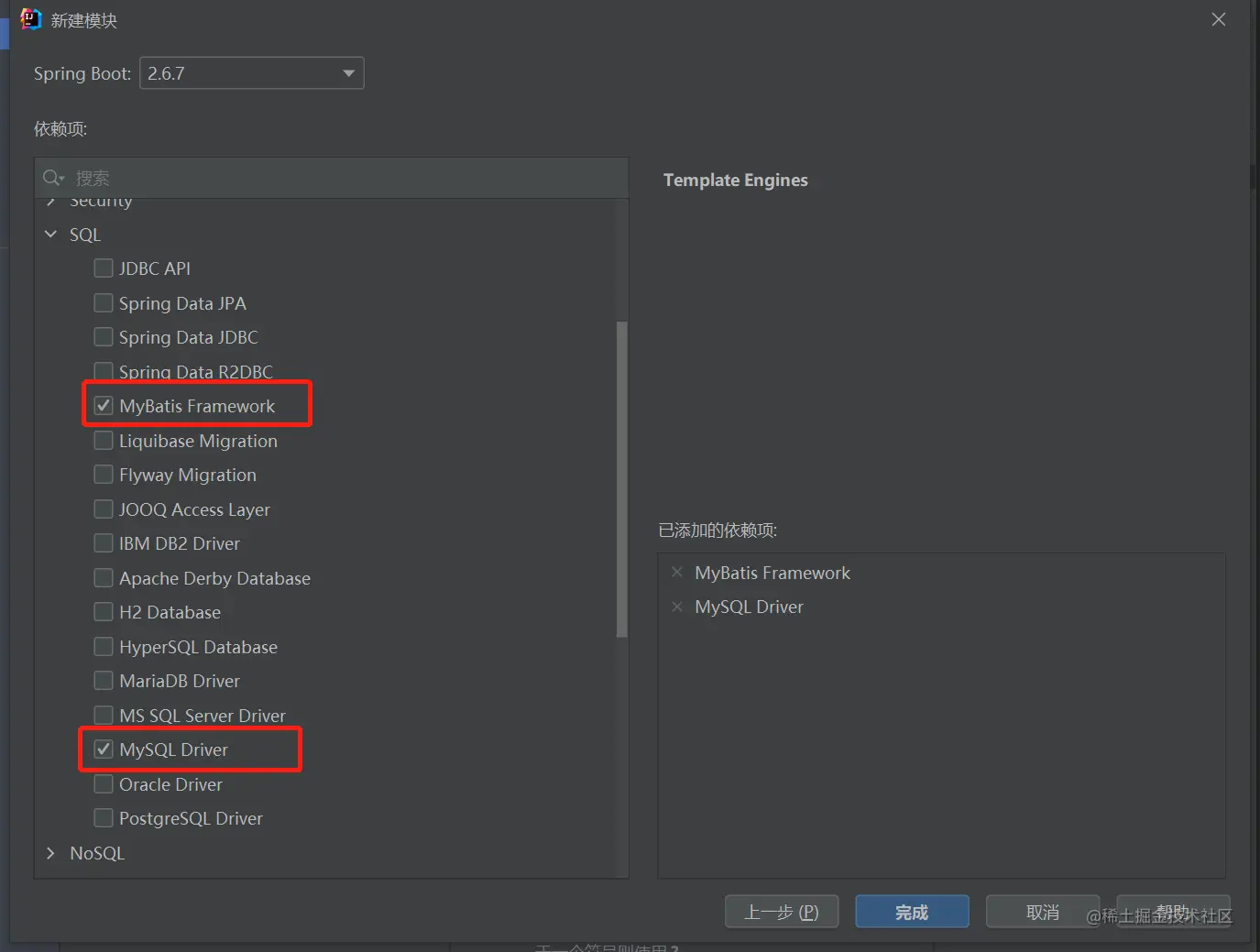1260x952 pixels.
Task: Enable the Flyway Migration checkbox
Action: [104, 475]
